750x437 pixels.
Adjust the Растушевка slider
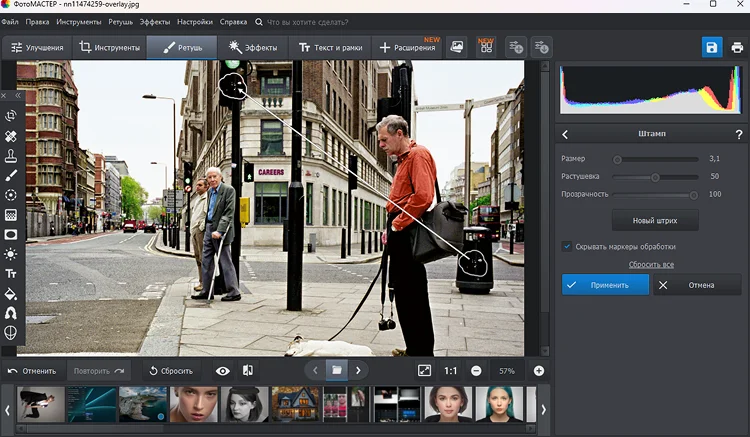pyautogui.click(x=655, y=177)
